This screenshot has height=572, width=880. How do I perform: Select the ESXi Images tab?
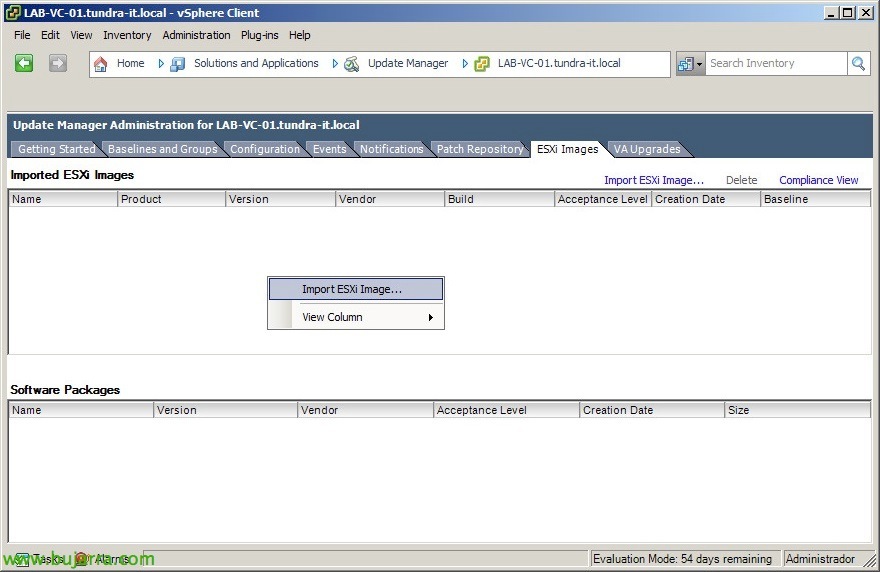(x=567, y=149)
